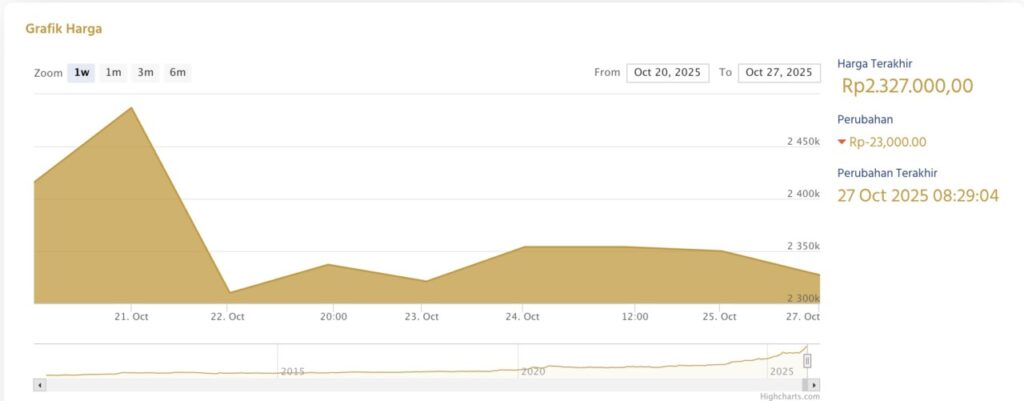Open the To date field Oct 27, 2025

coord(779,73)
